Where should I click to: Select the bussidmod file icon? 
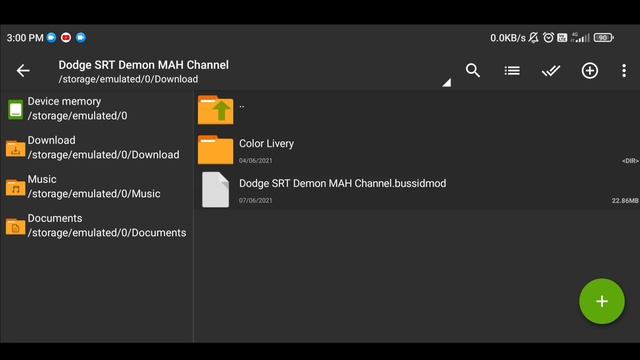(x=216, y=189)
